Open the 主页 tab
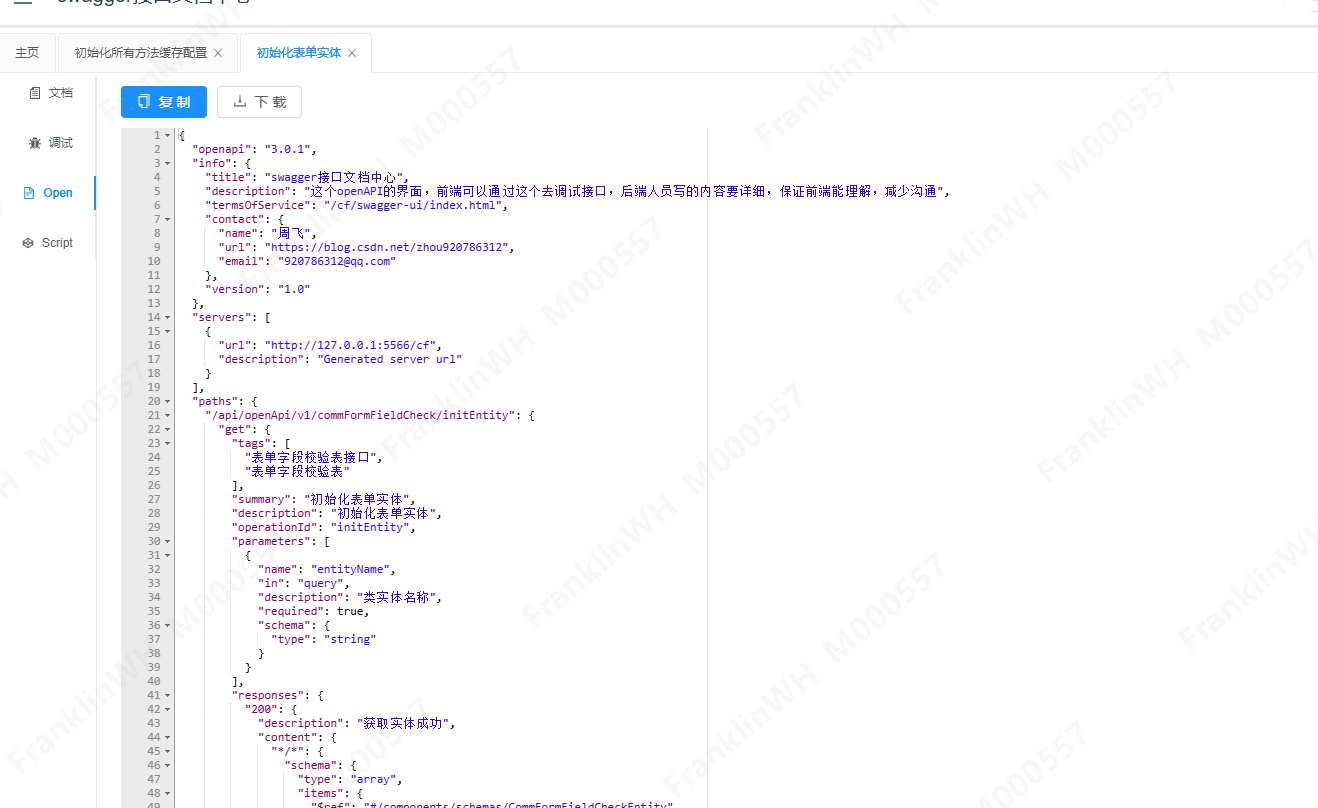 [27, 53]
